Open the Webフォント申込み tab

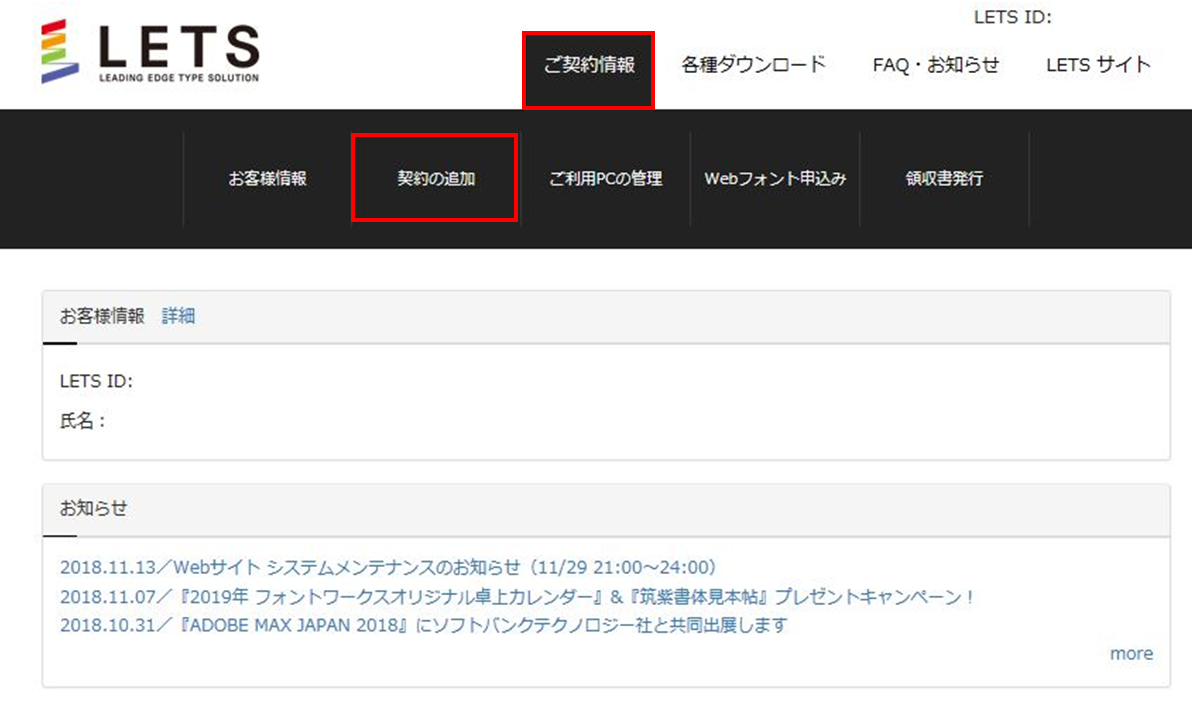(775, 178)
